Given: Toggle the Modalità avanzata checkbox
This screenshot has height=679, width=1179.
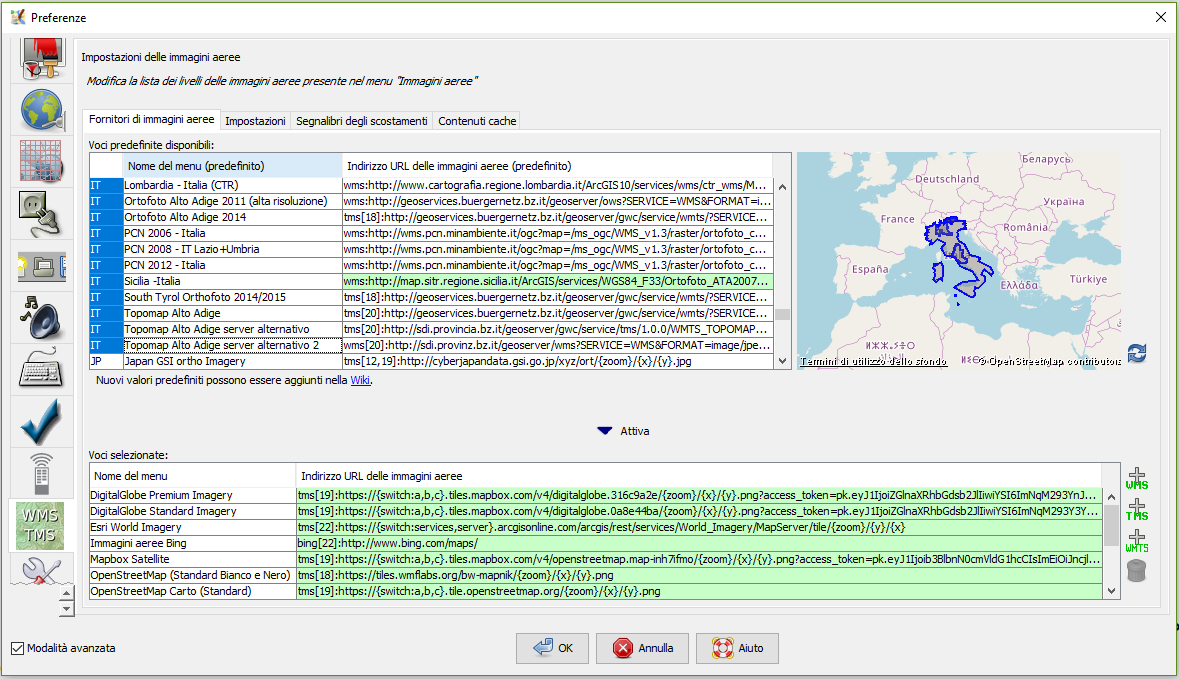Looking at the screenshot, I should pyautogui.click(x=17, y=648).
